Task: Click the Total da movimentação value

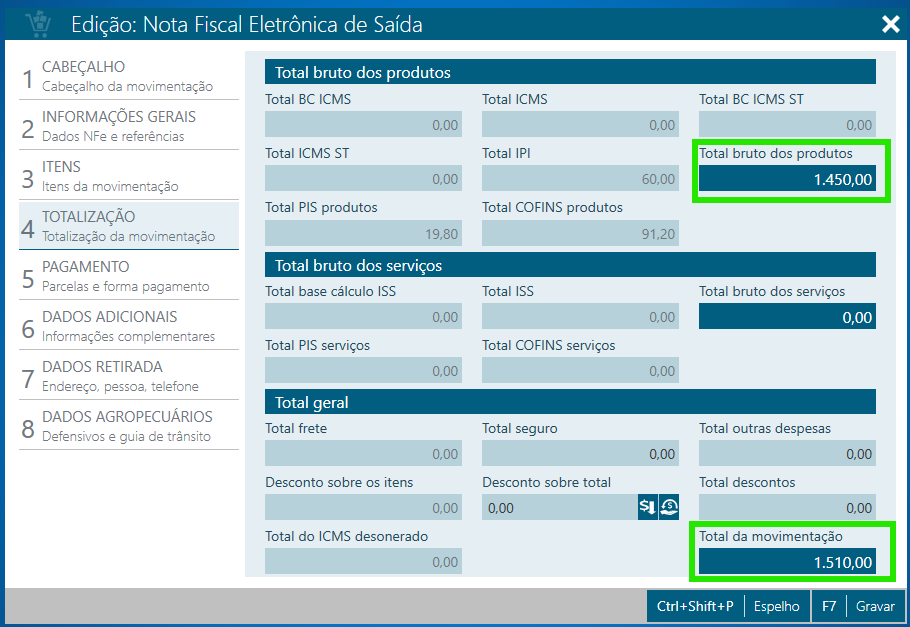Action: [x=786, y=563]
